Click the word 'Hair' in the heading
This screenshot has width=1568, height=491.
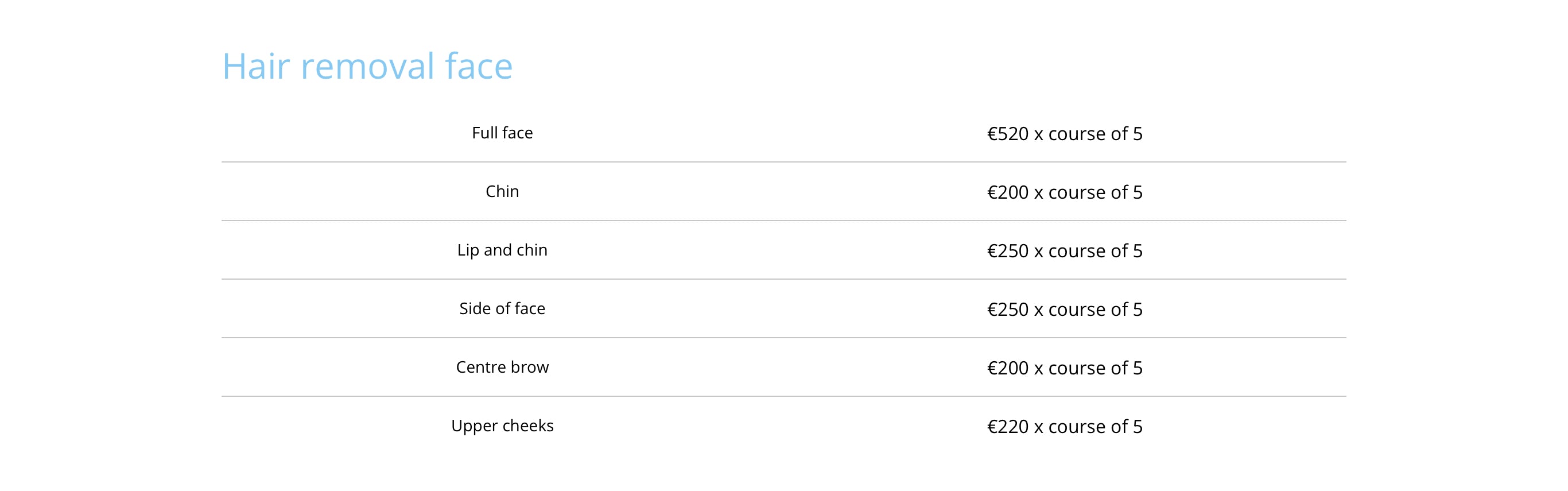pos(255,66)
